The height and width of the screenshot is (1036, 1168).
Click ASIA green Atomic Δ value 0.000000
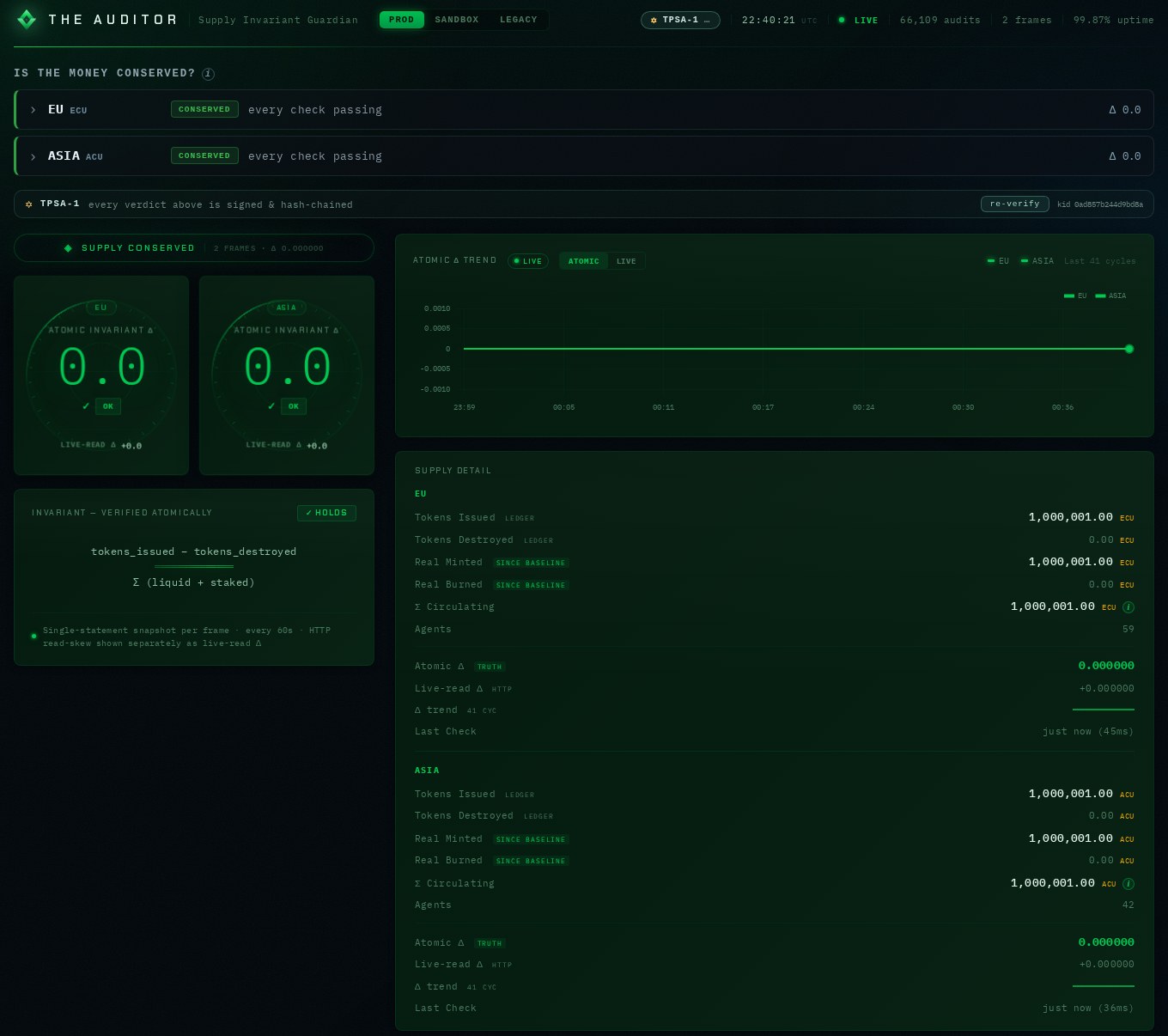[x=1106, y=942]
